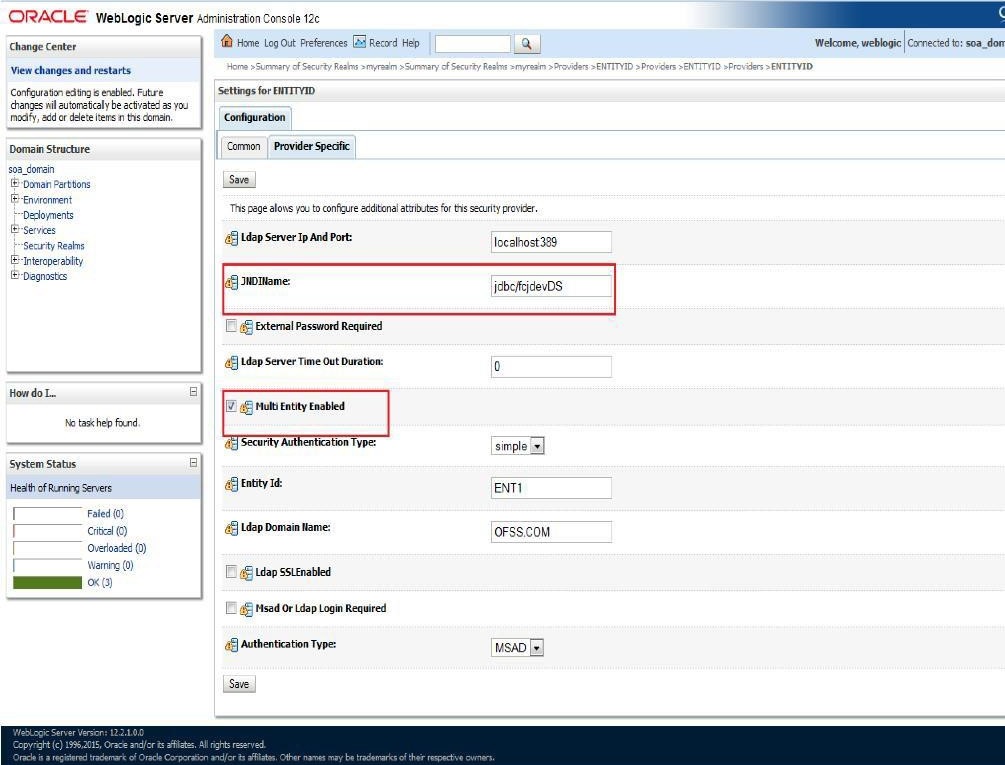Screen dimensions: 1005x765
Task: Click the Ldap Server Ip And Port field
Action: [551, 242]
